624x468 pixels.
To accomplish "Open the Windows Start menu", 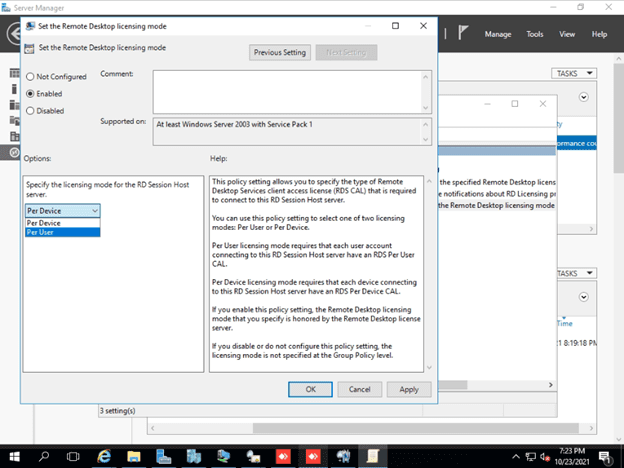I will point(14,456).
